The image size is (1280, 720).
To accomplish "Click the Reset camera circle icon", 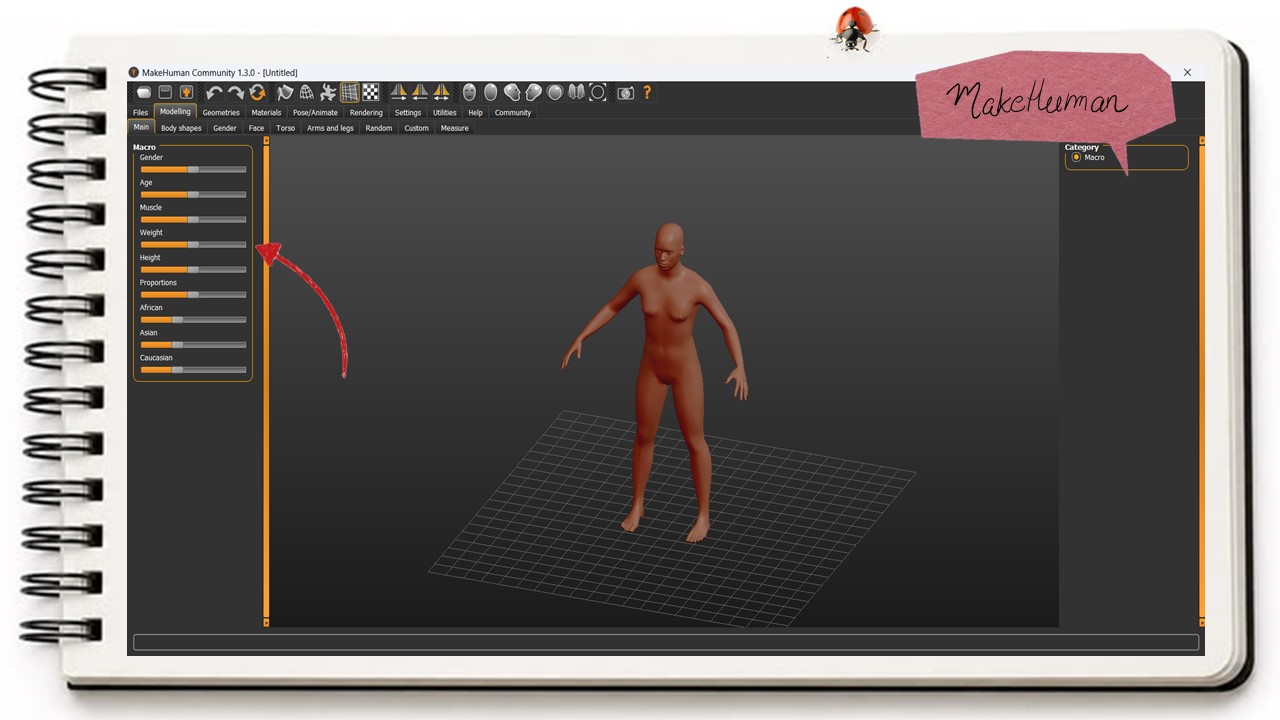I will click(x=598, y=93).
